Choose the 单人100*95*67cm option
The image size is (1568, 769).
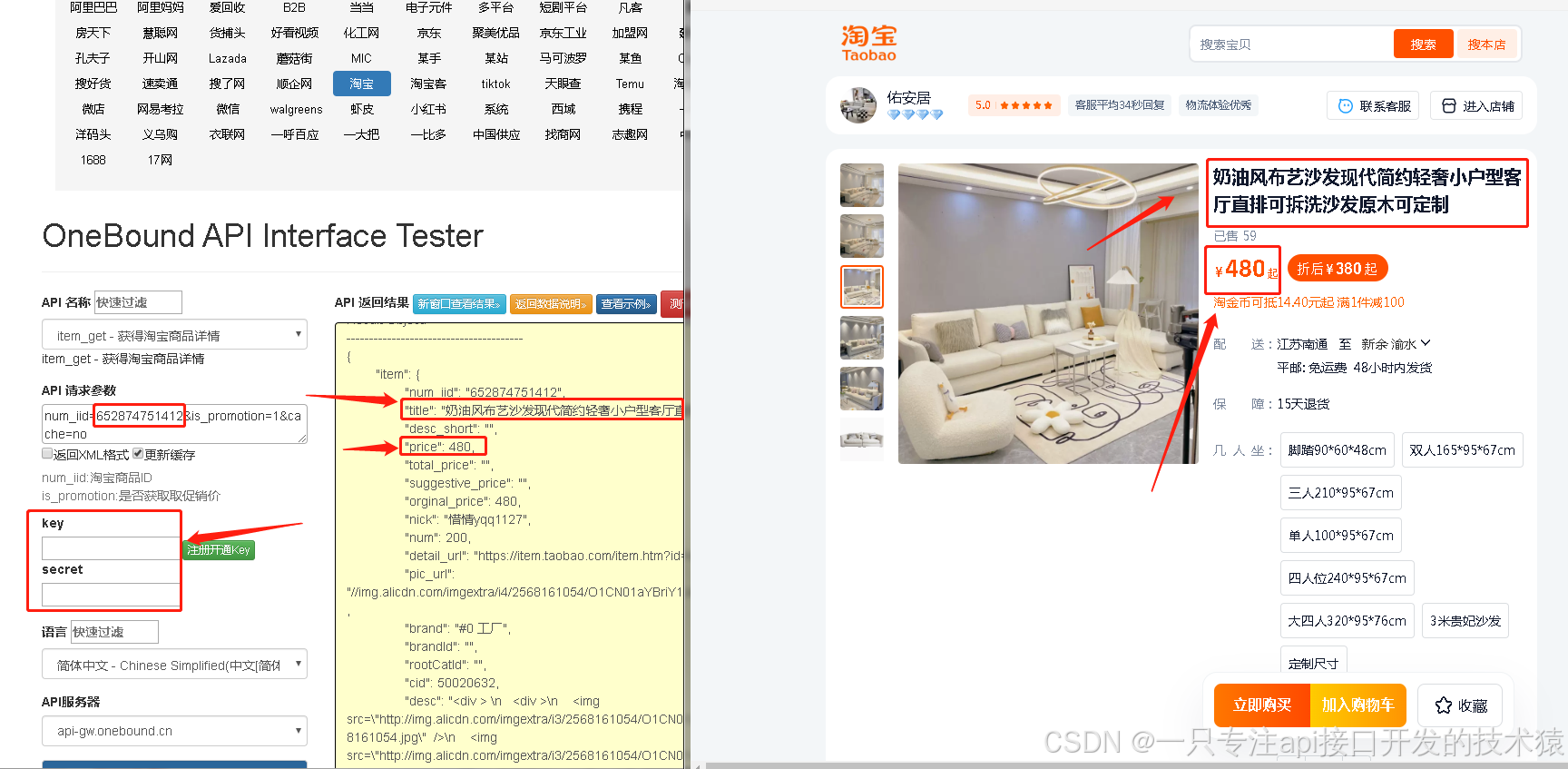coord(1340,535)
